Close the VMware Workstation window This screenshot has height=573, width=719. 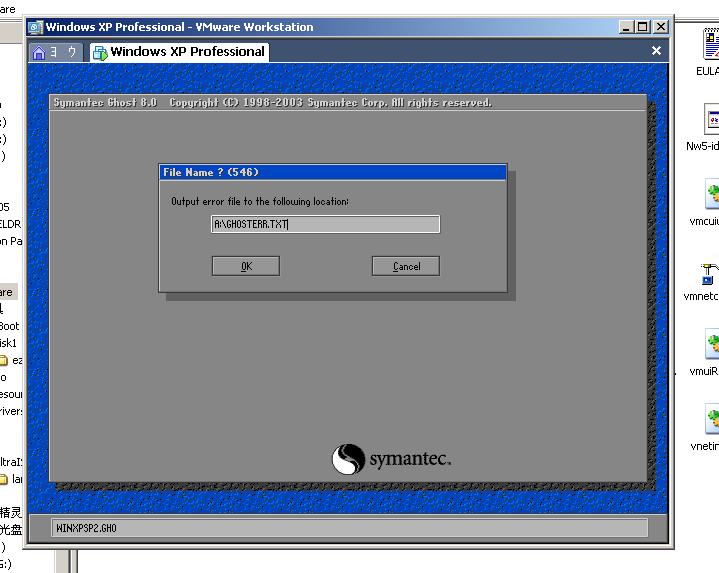[x=660, y=27]
